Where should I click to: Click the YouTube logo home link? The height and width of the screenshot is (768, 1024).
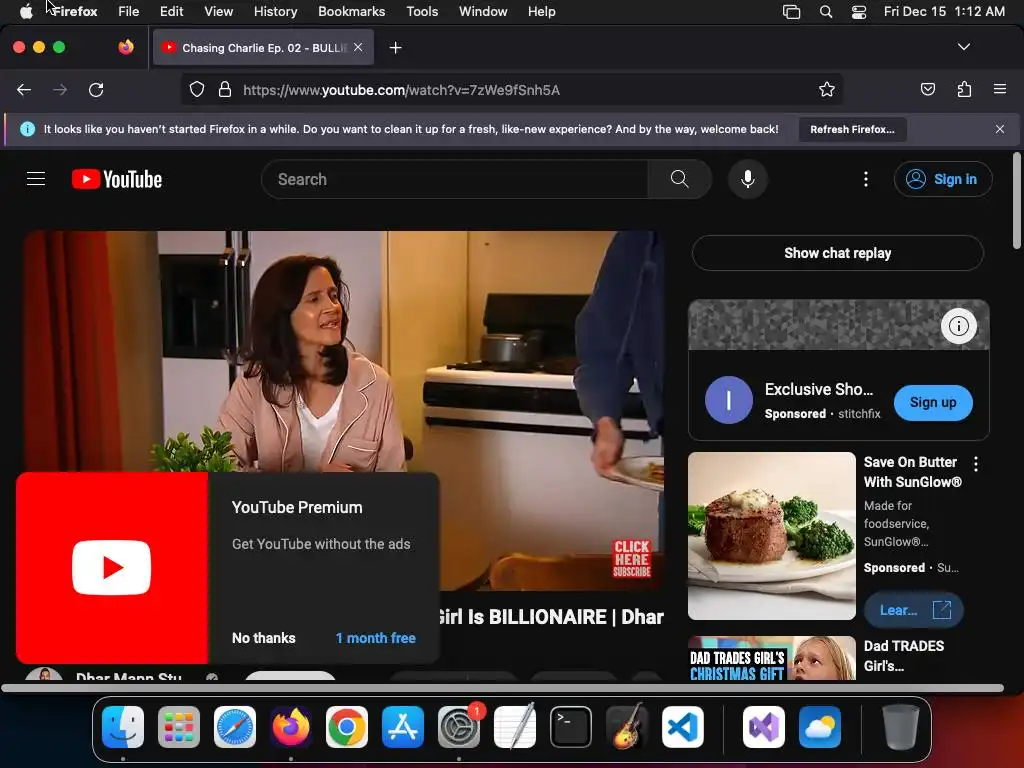click(117, 179)
